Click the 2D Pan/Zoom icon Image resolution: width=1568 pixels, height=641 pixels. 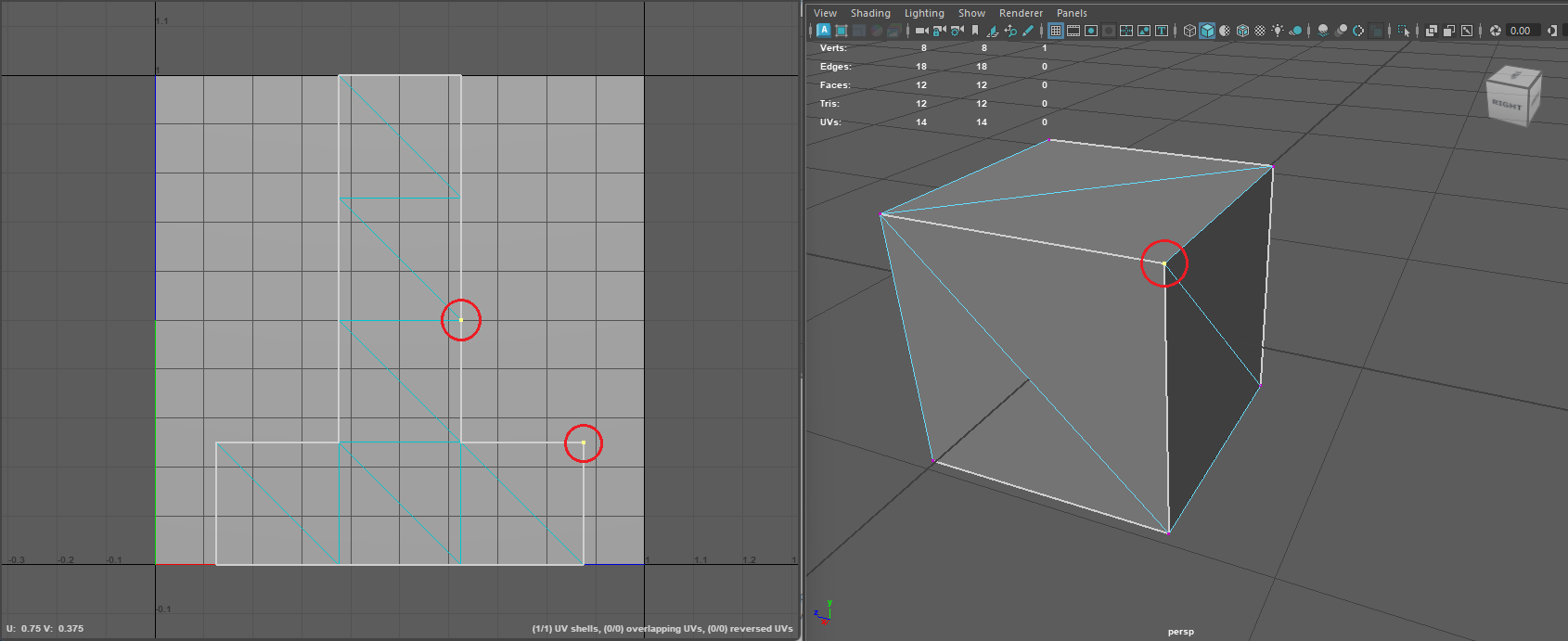coord(1010,31)
